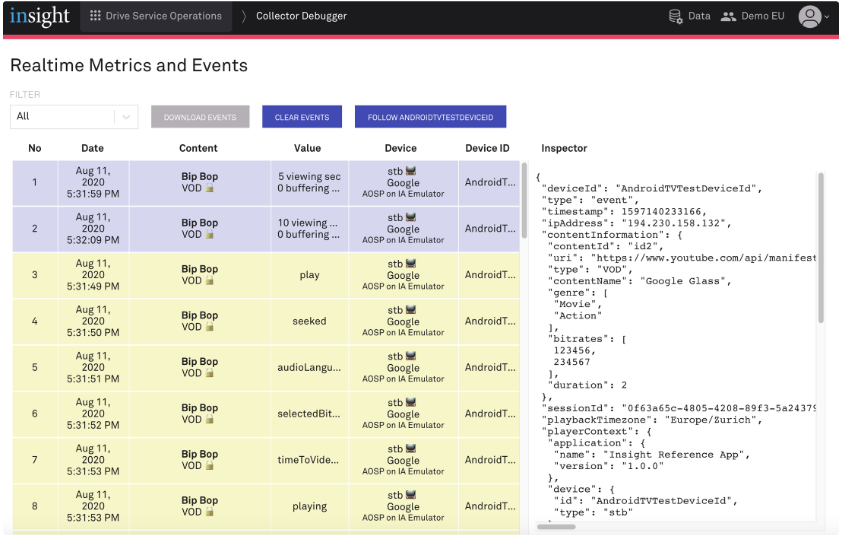
Task: Click the stb device icon in row 1
Action: pos(410,171)
